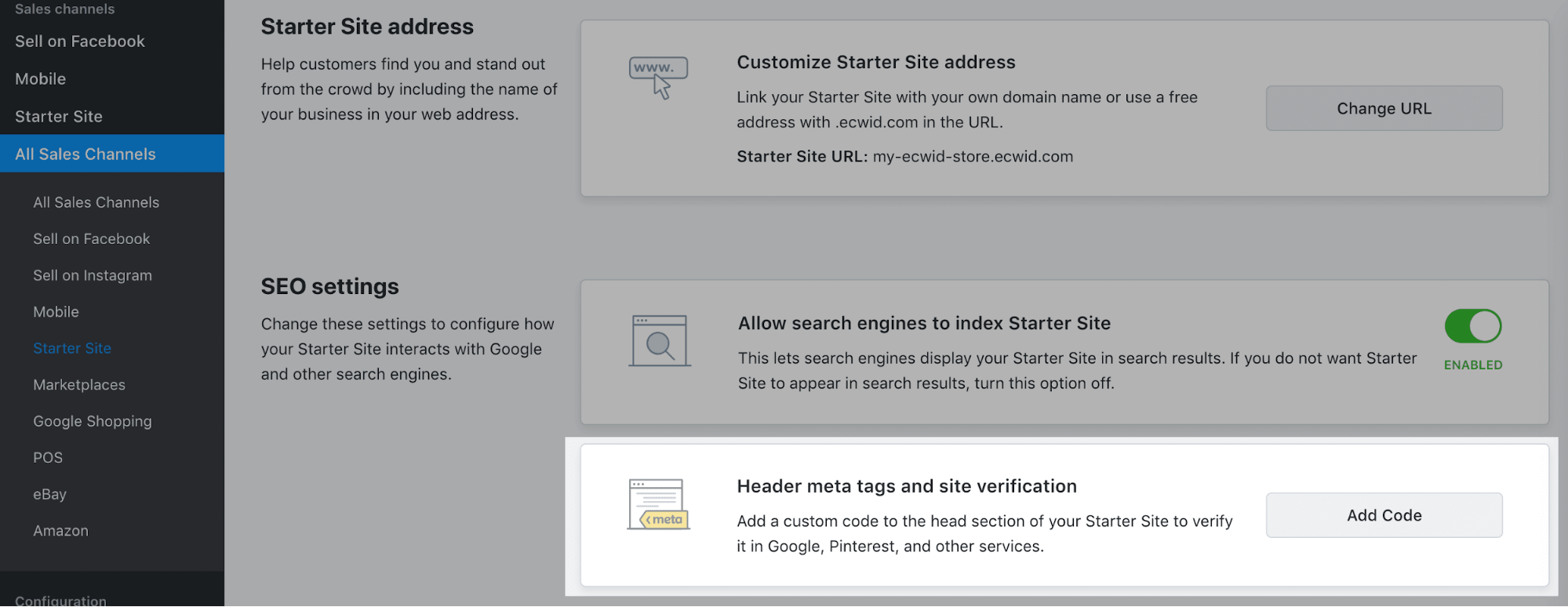The image size is (1568, 607).
Task: Open the Amazon sales channel
Action: pos(60,531)
